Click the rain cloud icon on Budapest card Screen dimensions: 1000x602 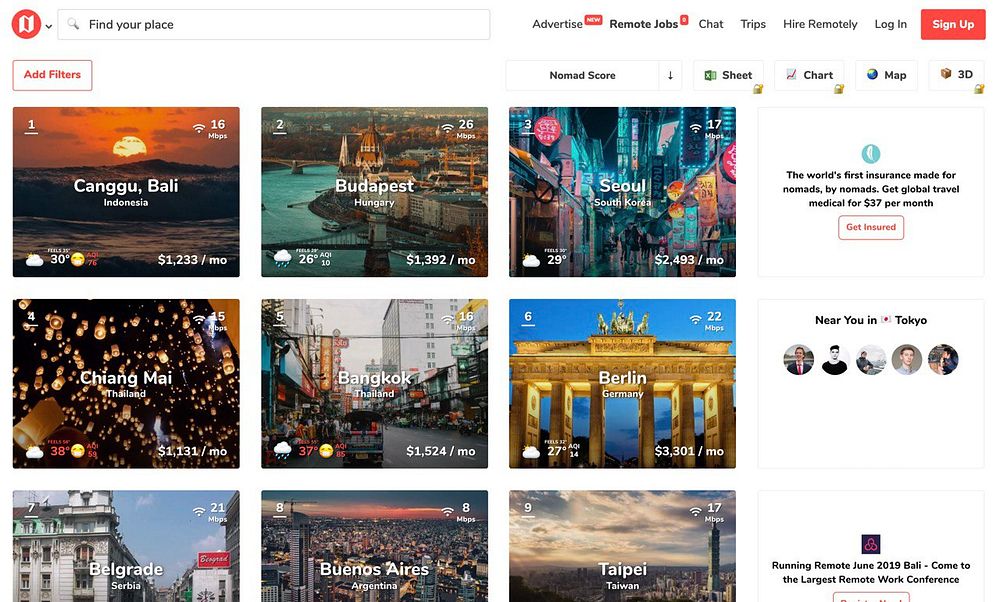coord(283,258)
